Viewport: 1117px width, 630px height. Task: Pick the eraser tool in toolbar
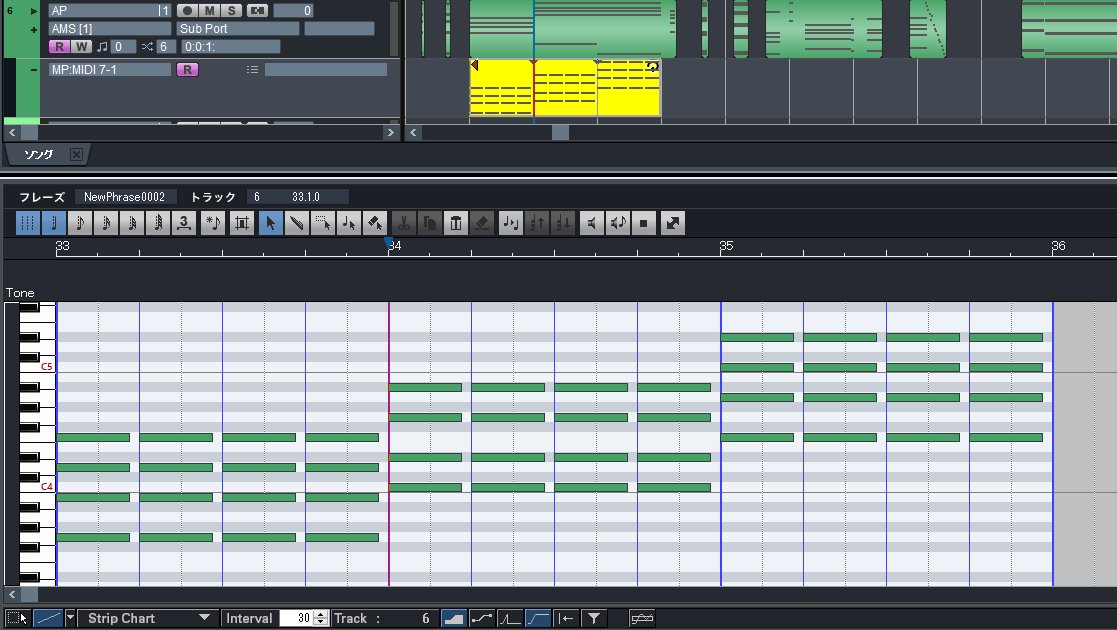[x=374, y=223]
